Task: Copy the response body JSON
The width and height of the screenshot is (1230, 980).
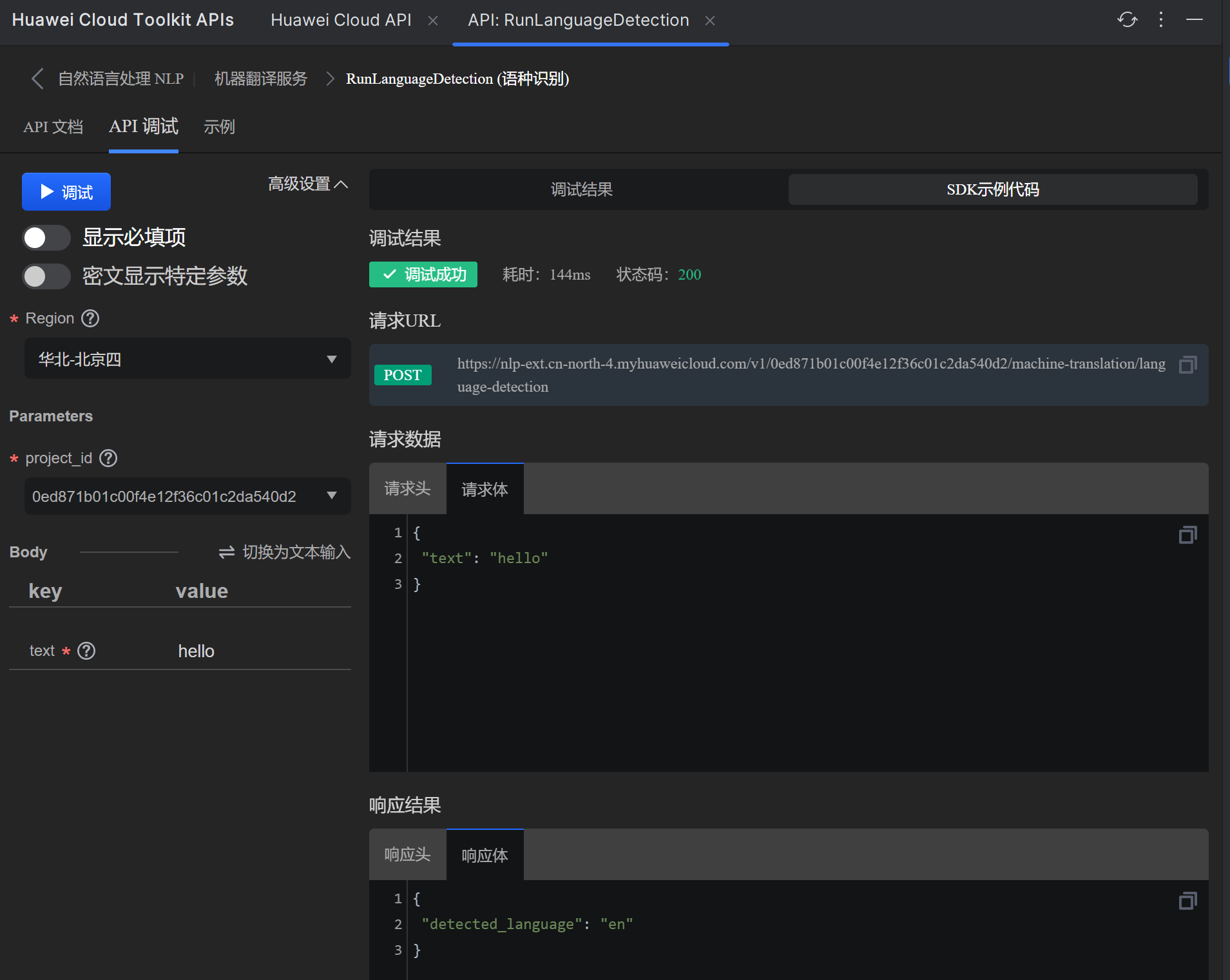Action: click(x=1187, y=901)
